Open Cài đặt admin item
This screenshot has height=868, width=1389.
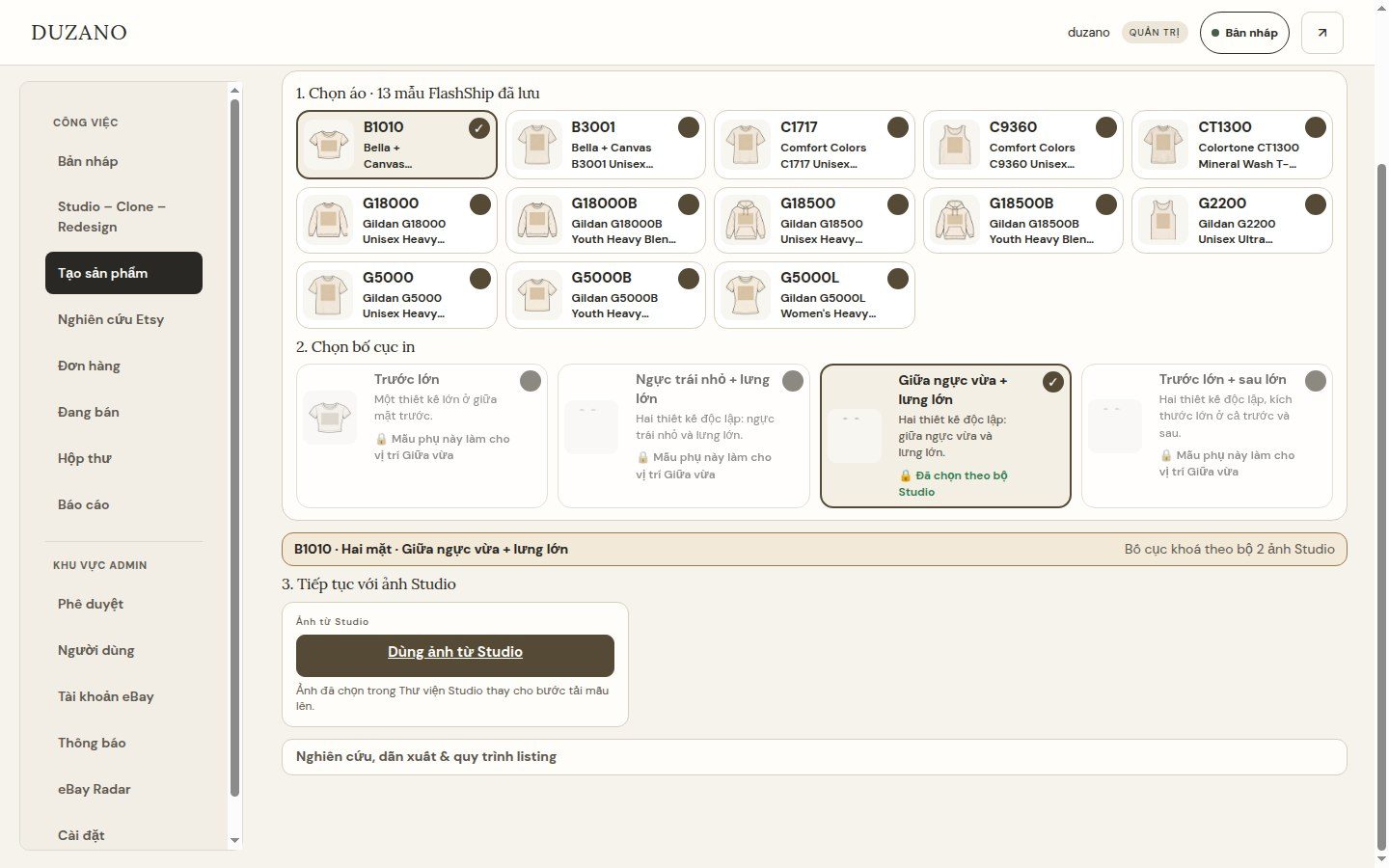123,835
